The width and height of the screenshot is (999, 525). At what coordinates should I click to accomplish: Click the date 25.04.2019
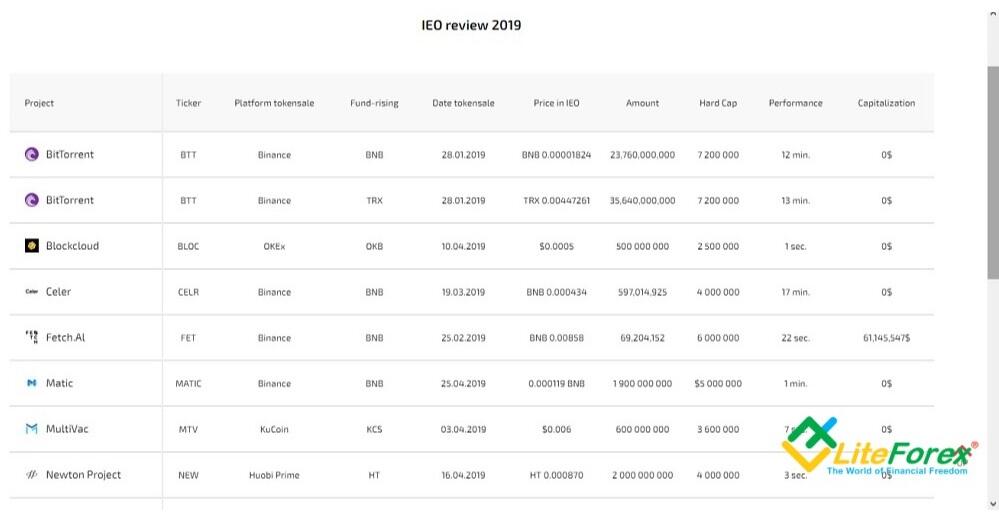click(x=463, y=384)
